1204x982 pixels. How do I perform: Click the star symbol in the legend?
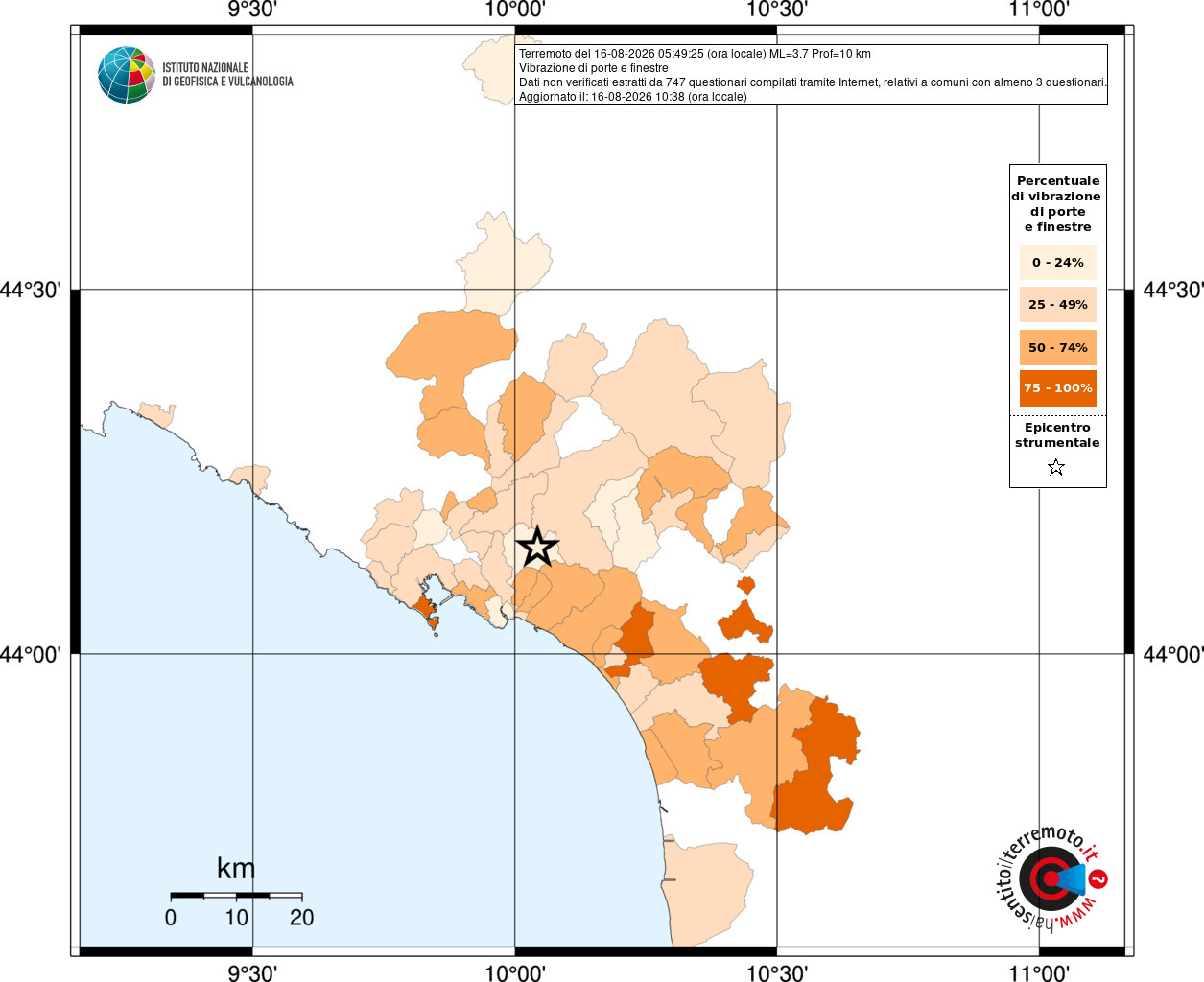pyautogui.click(x=1056, y=468)
